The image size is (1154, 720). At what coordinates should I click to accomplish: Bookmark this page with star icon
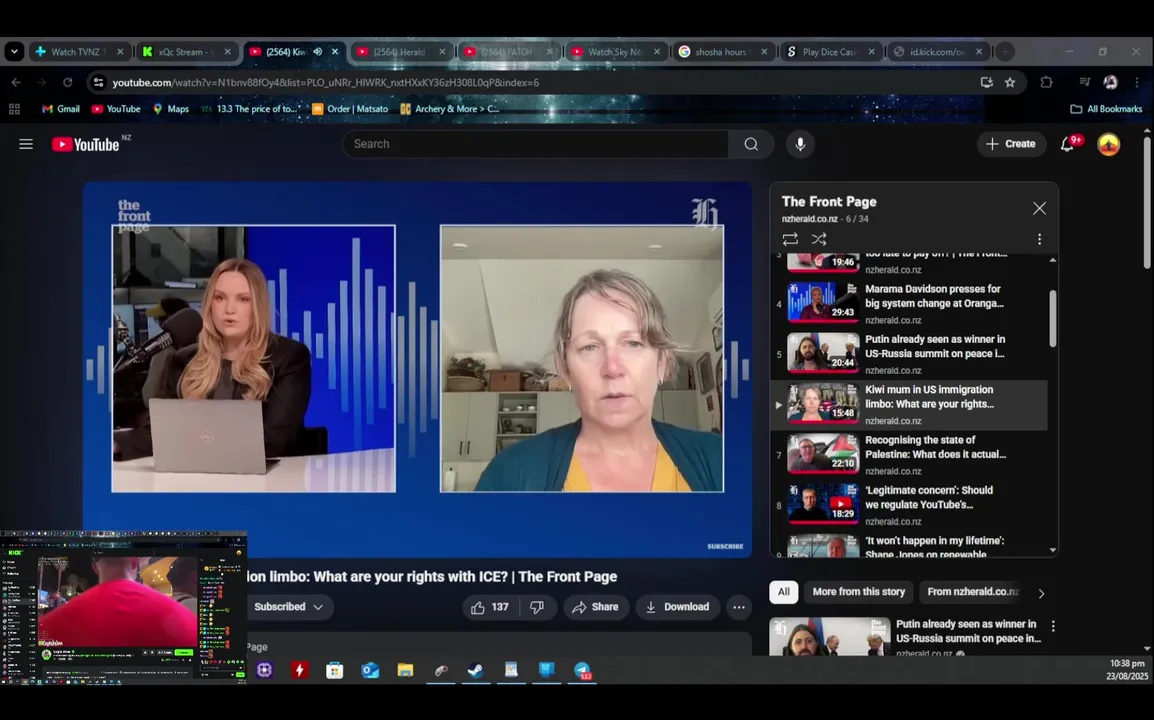tap(1010, 82)
